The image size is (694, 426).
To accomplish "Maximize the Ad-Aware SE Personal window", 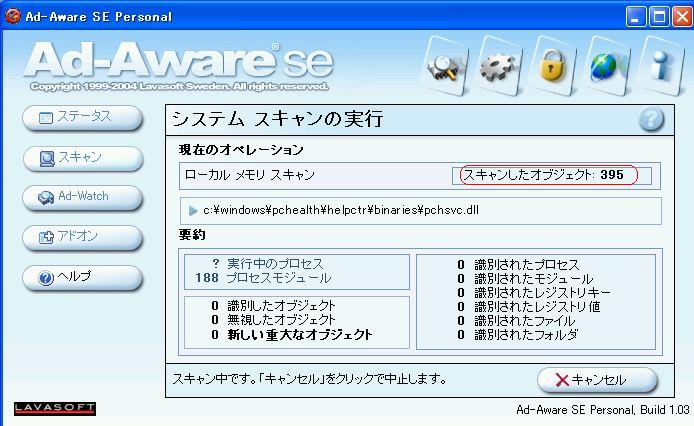I will (659, 17).
